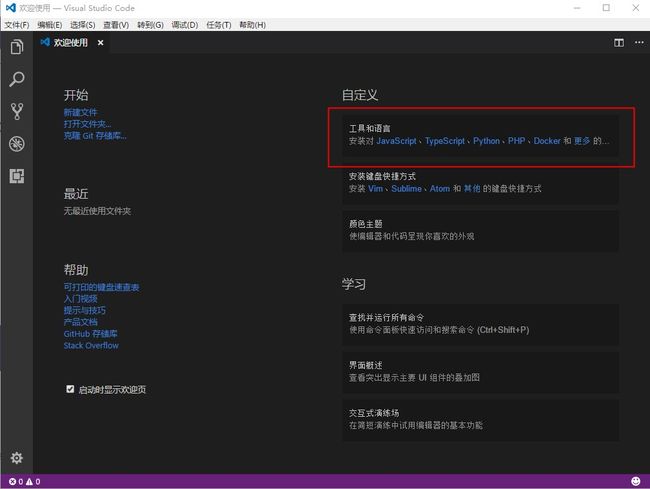This screenshot has width=650, height=489.
Task: Open the 产品文档 link
Action: pyautogui.click(x=80, y=322)
